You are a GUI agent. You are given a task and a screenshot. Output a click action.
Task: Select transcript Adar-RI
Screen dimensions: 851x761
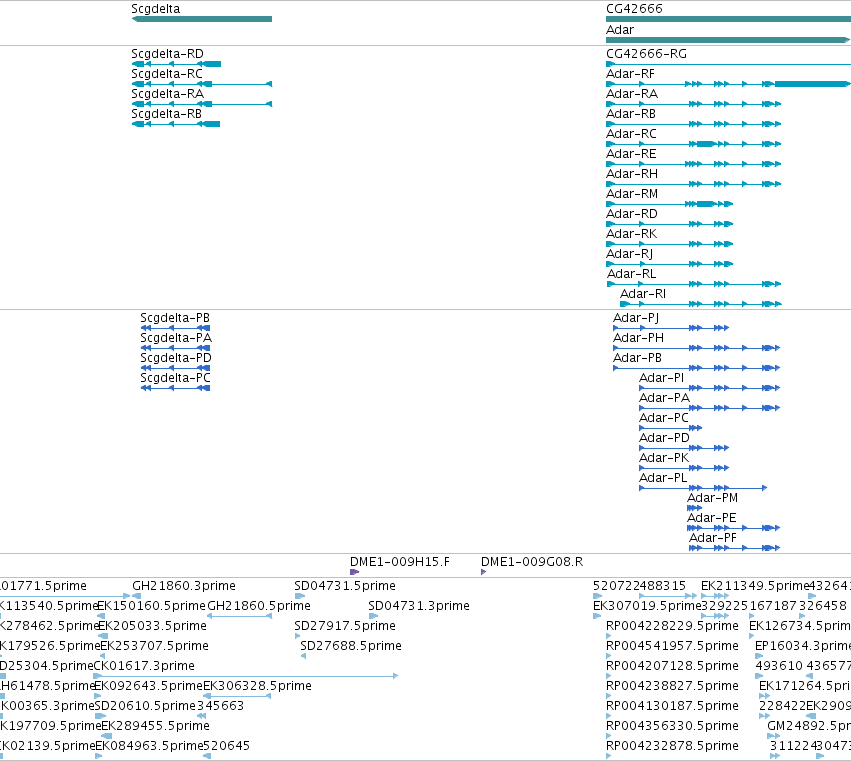(643, 294)
